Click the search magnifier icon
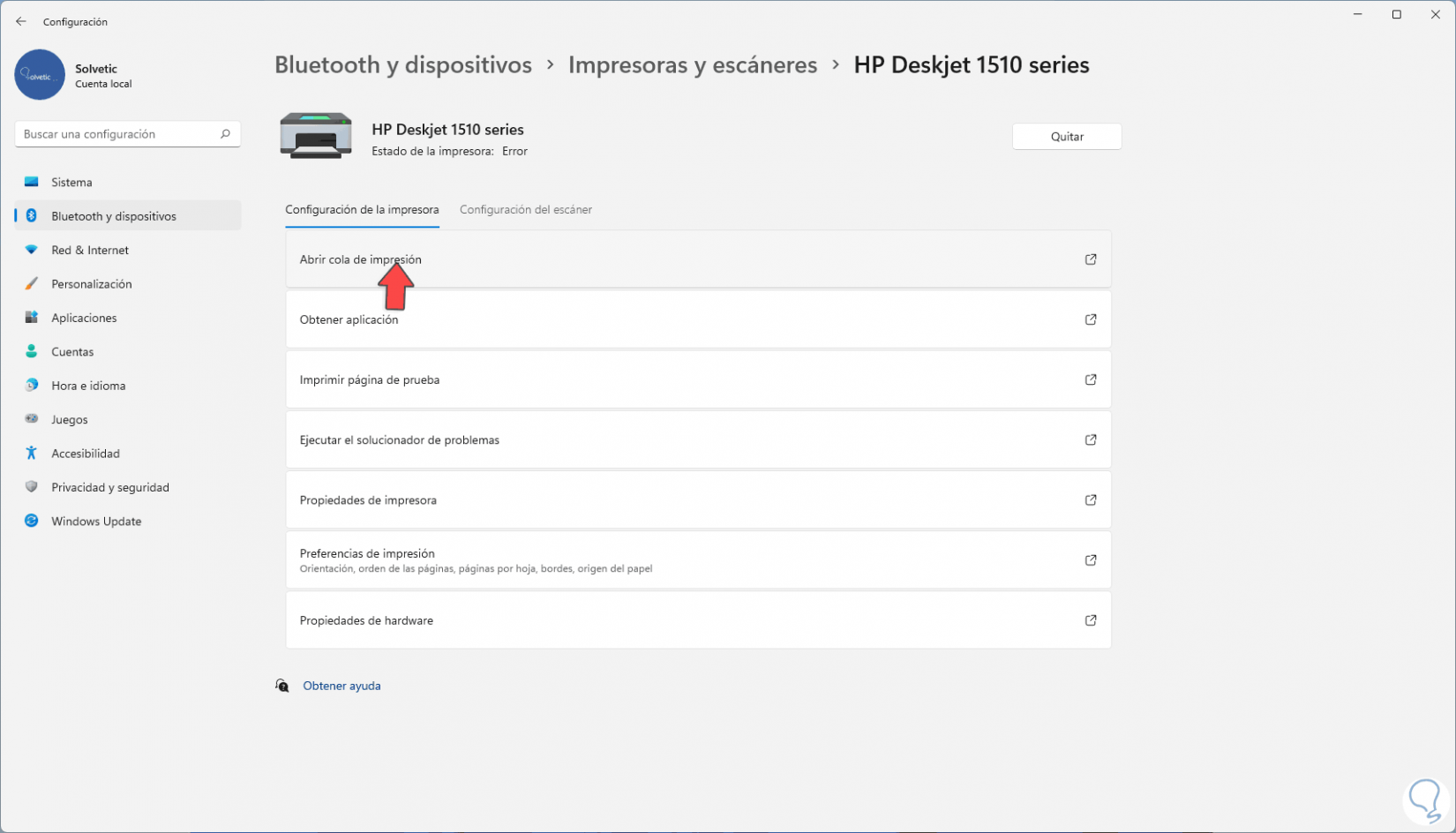 coord(225,134)
